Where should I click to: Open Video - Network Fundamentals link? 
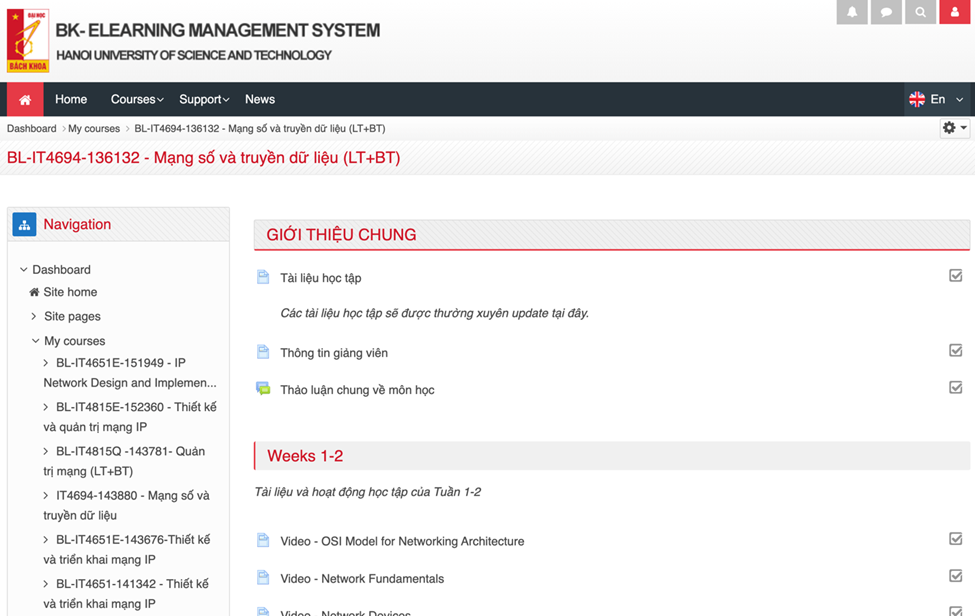[x=362, y=578]
